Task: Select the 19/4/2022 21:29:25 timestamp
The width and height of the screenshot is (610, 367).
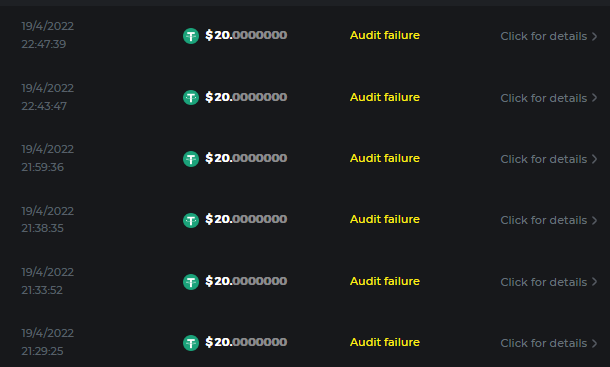Action: point(47,342)
